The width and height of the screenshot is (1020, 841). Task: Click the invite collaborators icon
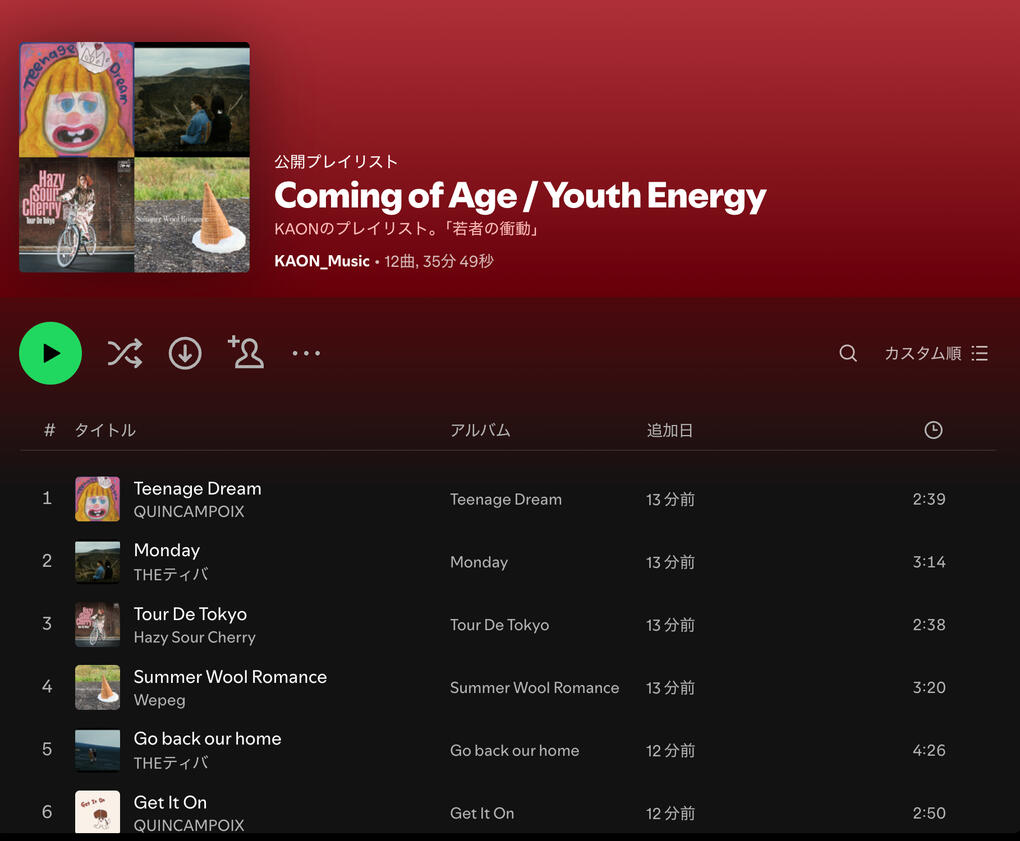pos(246,352)
